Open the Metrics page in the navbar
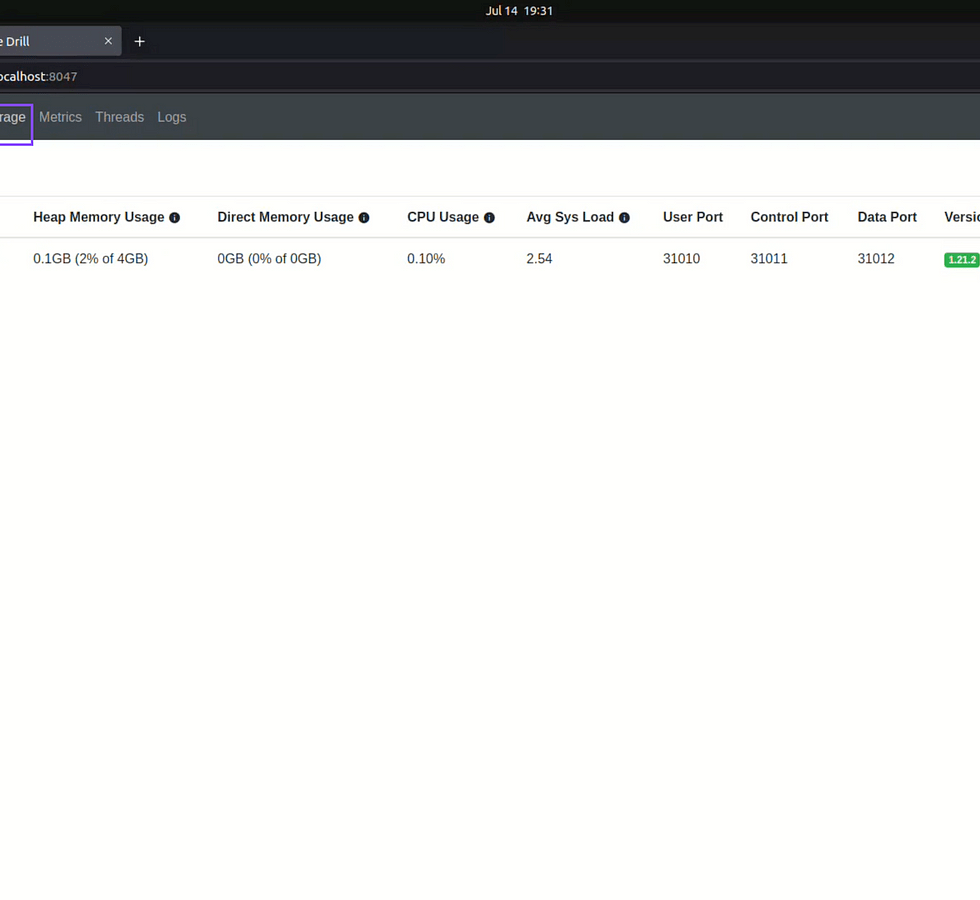The width and height of the screenshot is (980, 900). pyautogui.click(x=60, y=117)
